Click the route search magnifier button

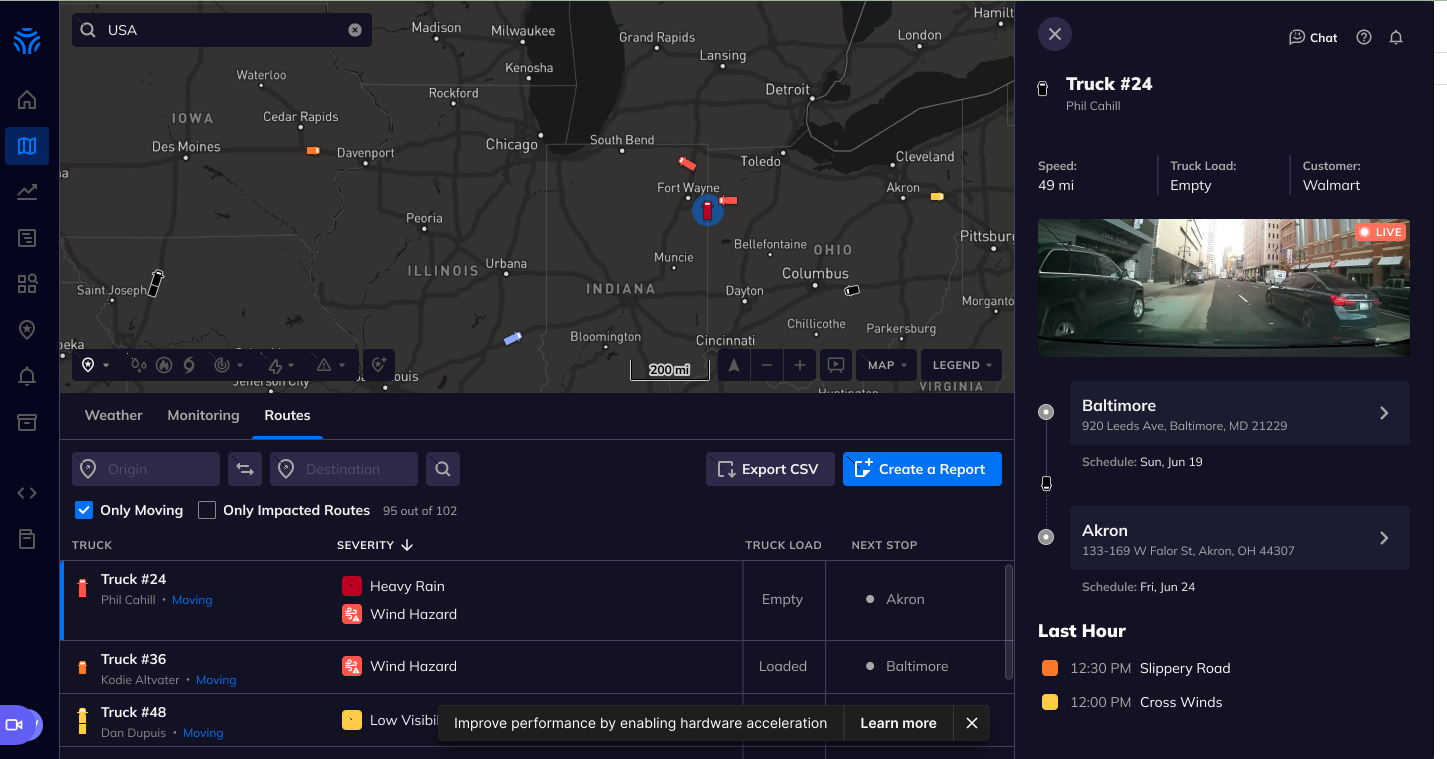click(443, 469)
